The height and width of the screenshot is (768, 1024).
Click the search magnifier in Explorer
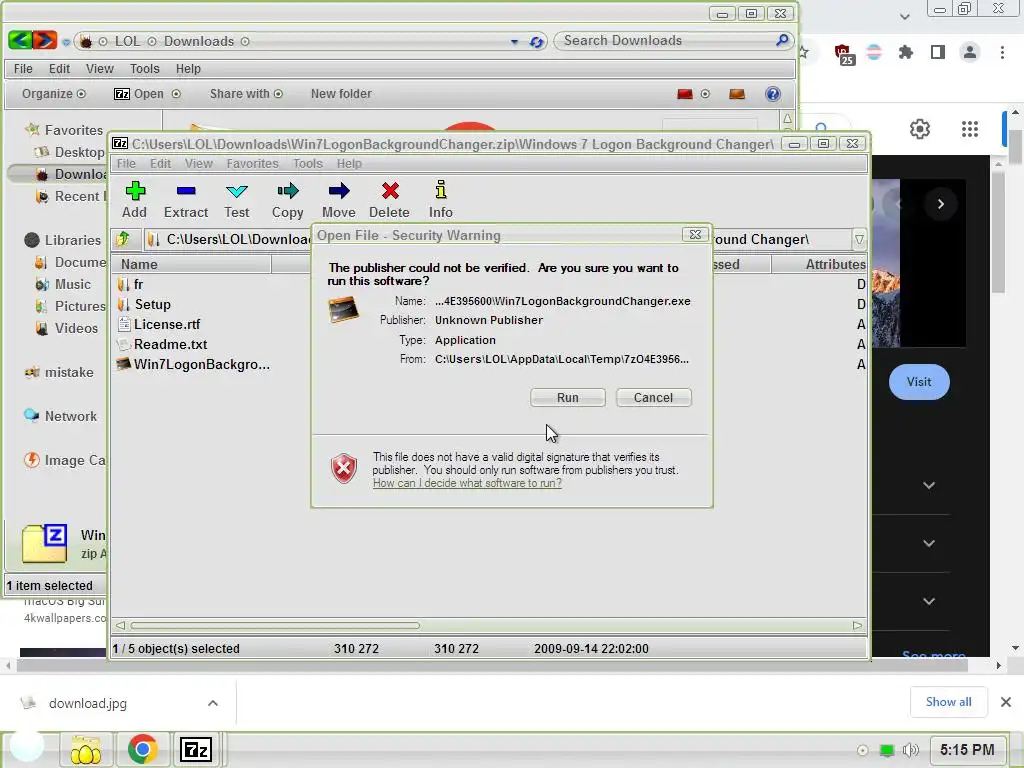point(782,40)
